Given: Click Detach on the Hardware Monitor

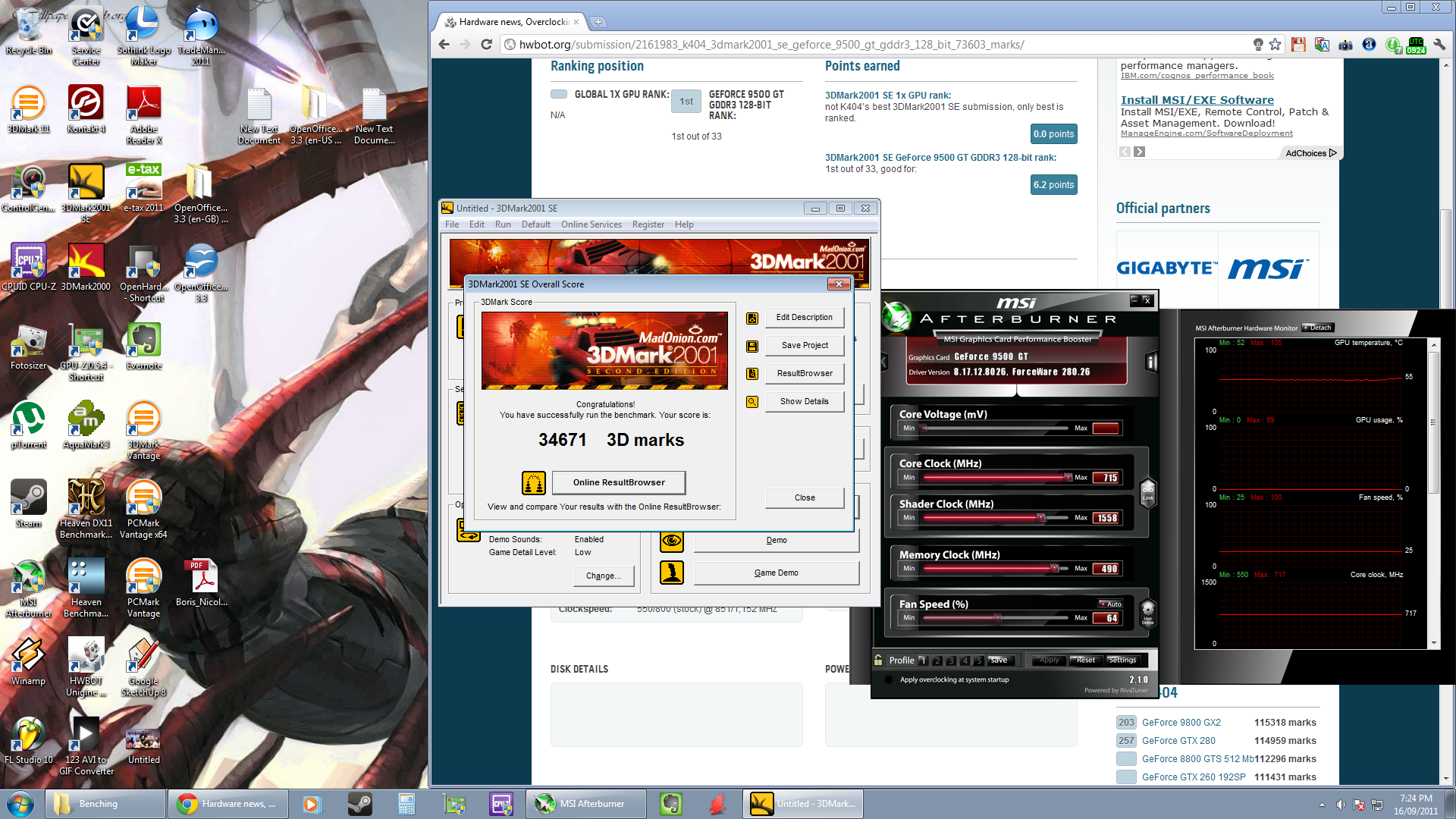Looking at the screenshot, I should point(1318,328).
